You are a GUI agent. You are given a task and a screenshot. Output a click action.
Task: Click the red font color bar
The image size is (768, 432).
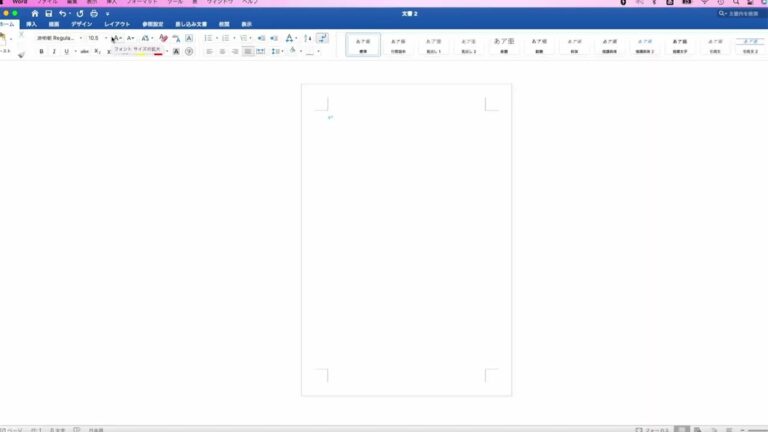pyautogui.click(x=158, y=54)
